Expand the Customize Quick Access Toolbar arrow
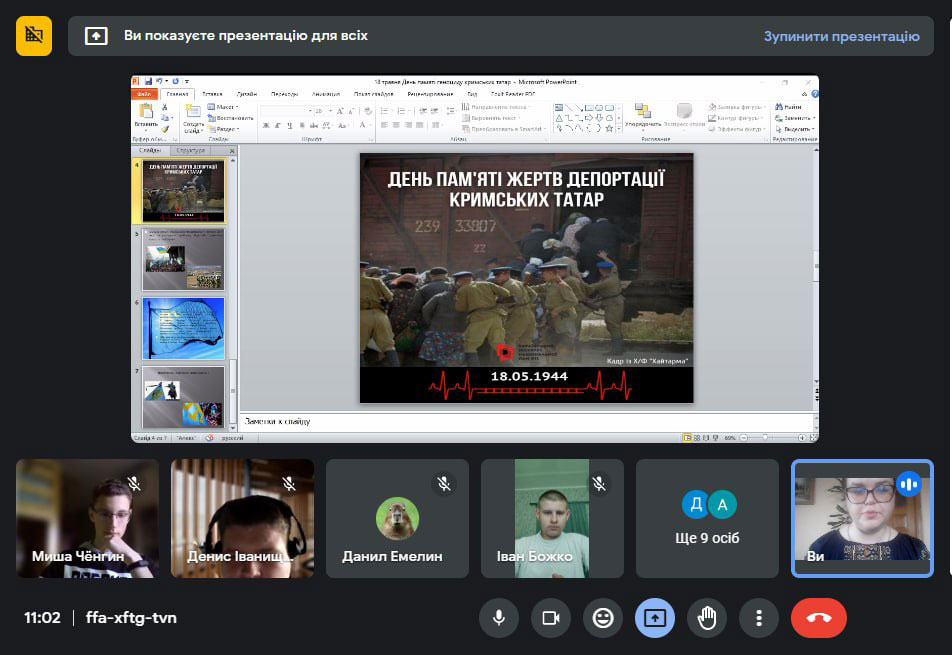This screenshot has height=655, width=952. pyautogui.click(x=186, y=81)
